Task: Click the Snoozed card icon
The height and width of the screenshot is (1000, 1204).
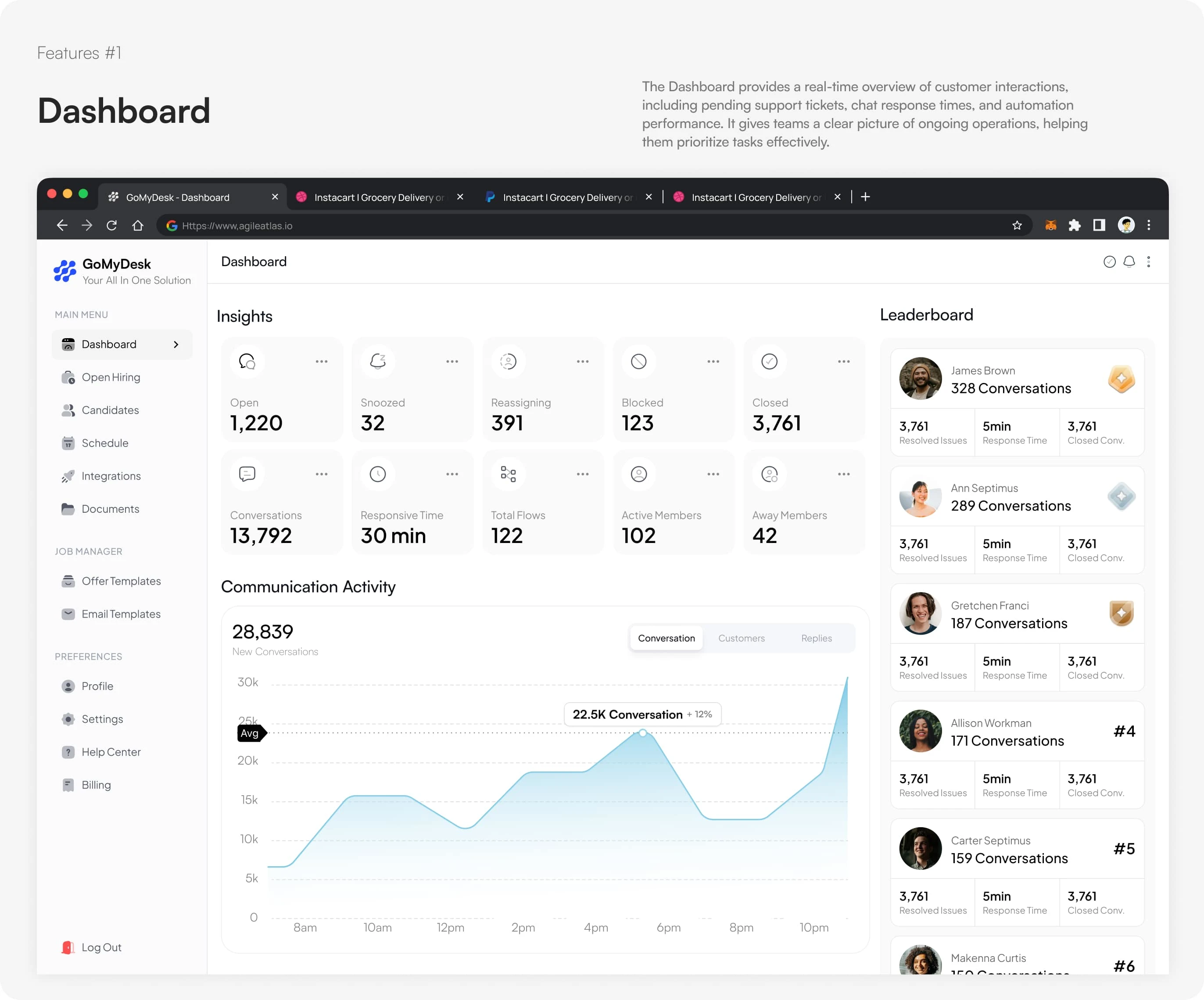Action: 378,361
